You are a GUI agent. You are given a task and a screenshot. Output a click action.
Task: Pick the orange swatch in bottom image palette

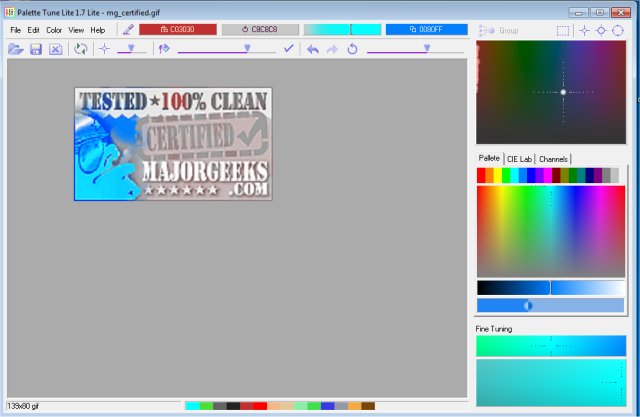pyautogui.click(x=354, y=406)
